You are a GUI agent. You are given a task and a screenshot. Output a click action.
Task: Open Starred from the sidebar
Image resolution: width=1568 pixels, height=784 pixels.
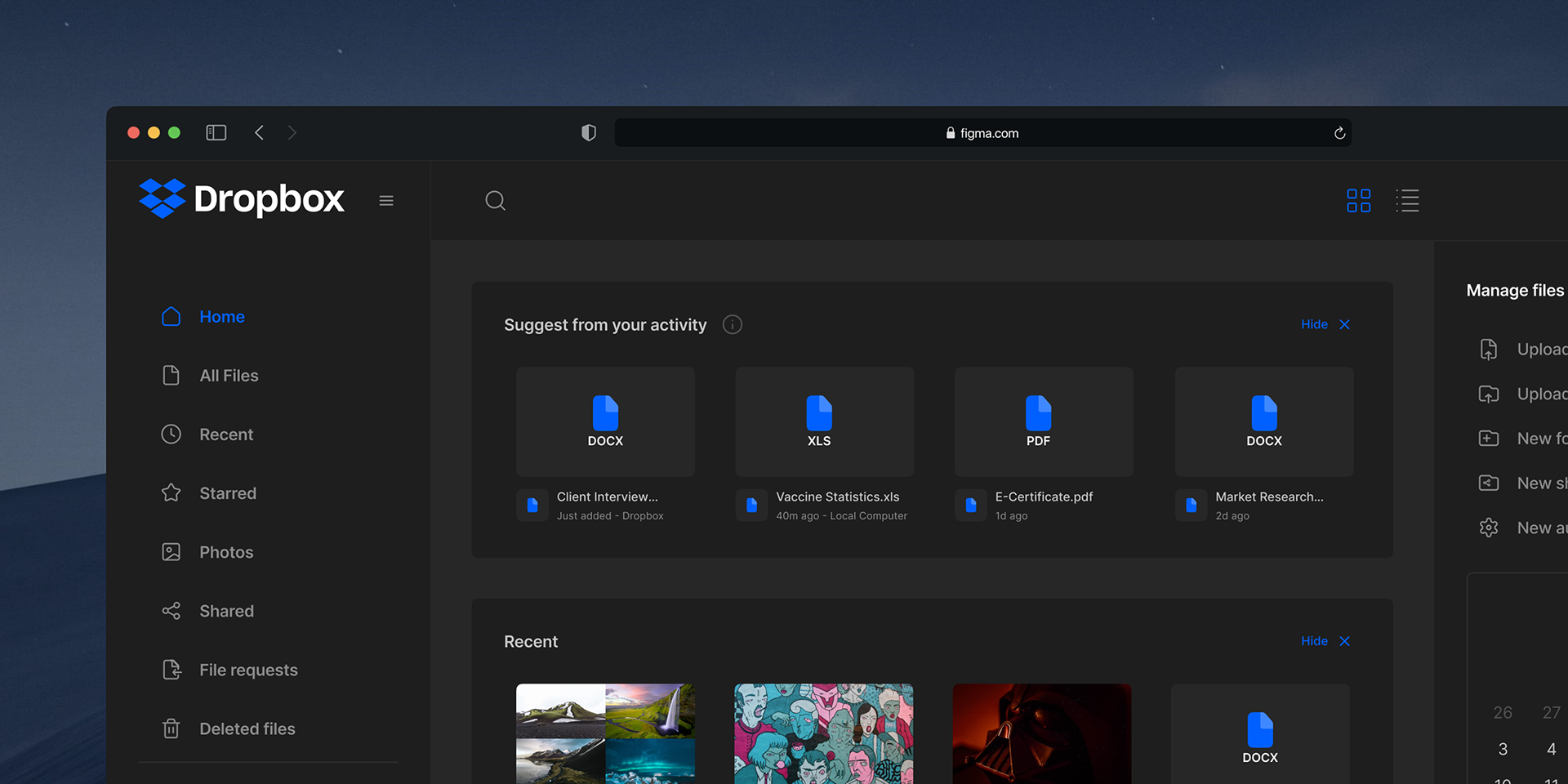tap(227, 493)
